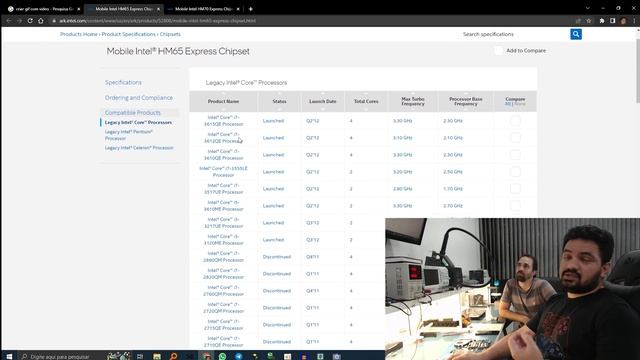Open Chrome's three-dot menu

click(634, 20)
